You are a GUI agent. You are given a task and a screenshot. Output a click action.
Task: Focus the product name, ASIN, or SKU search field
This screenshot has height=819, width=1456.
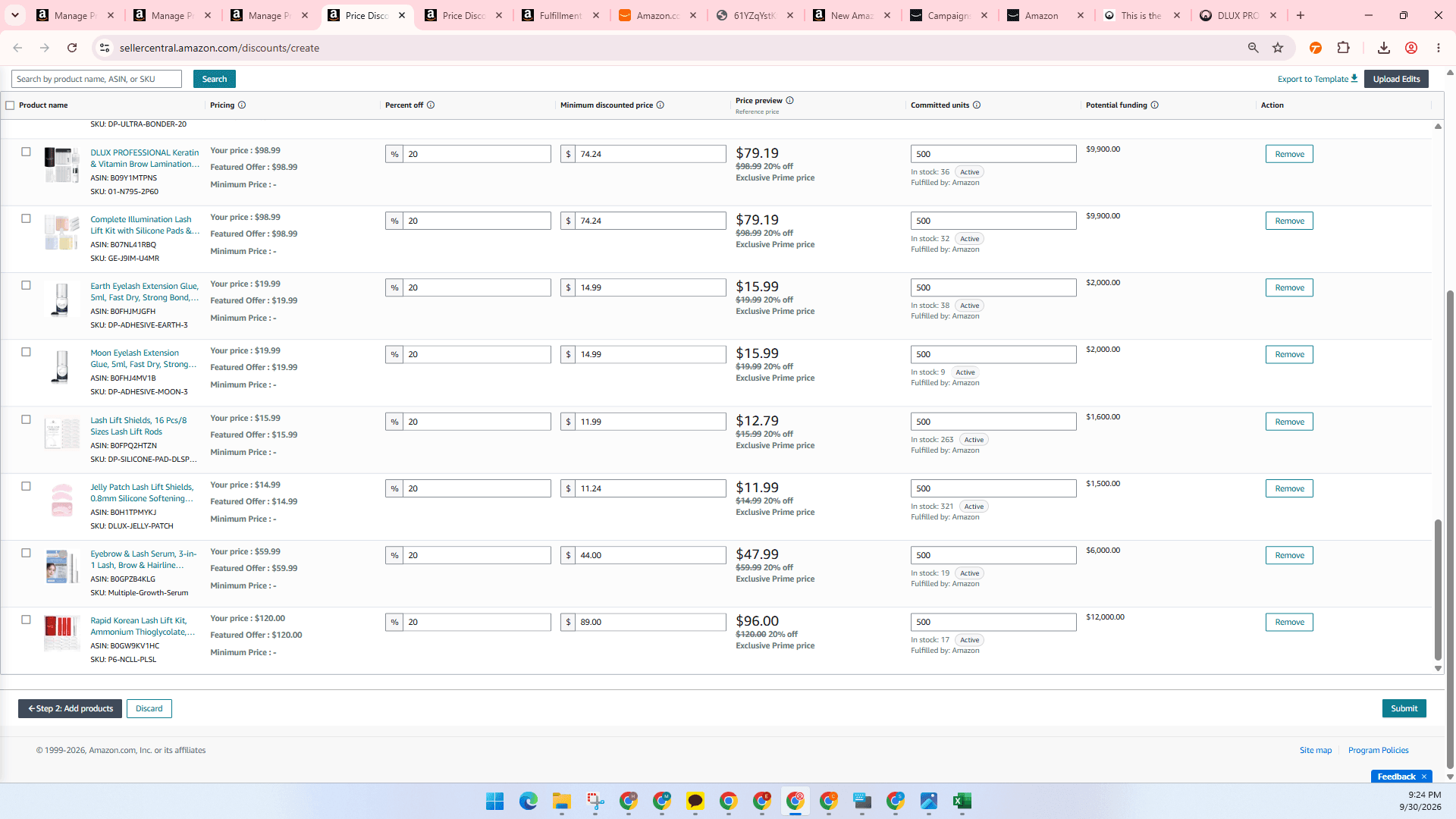pos(96,79)
